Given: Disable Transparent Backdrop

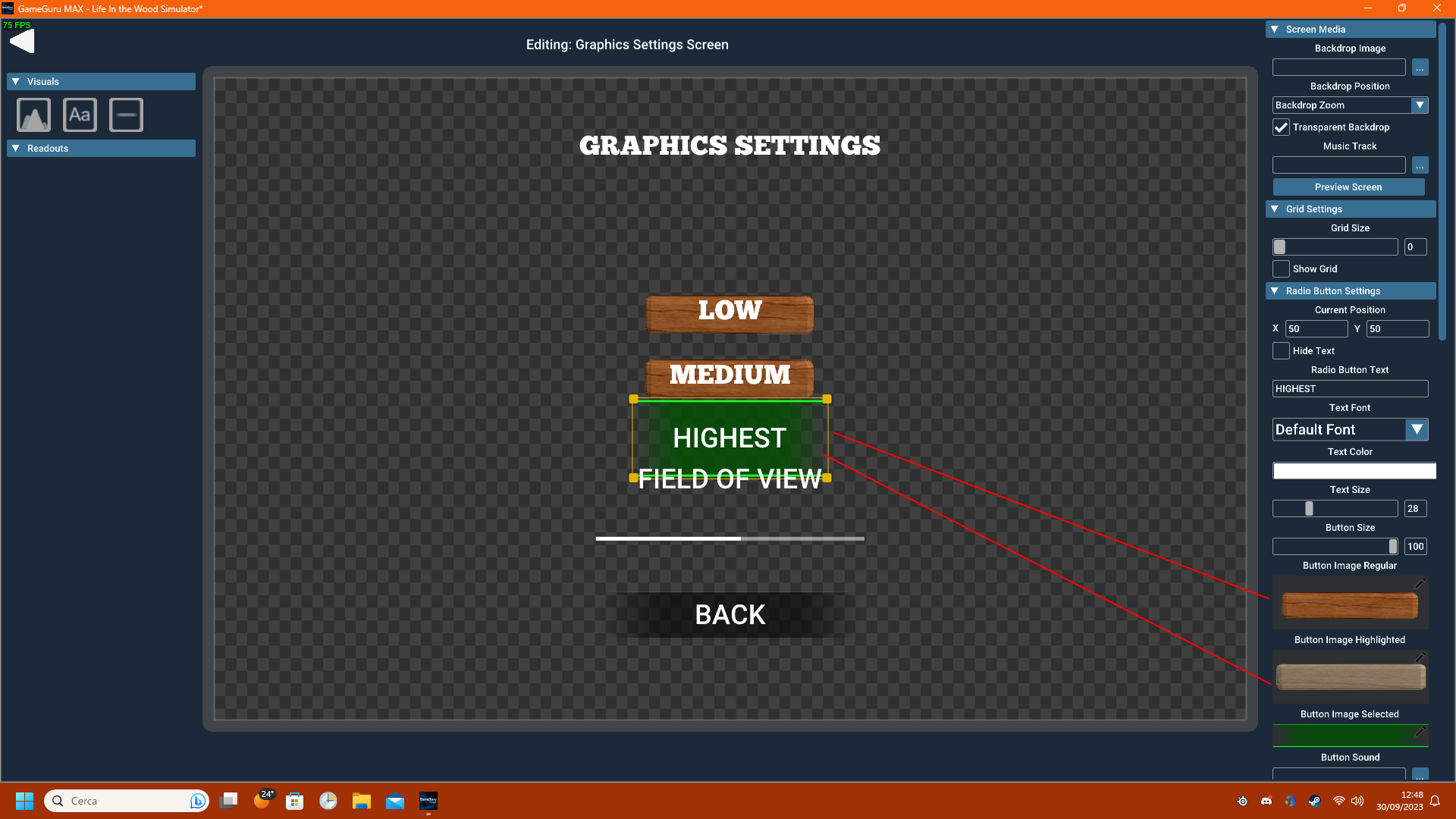Looking at the screenshot, I should tap(1282, 127).
